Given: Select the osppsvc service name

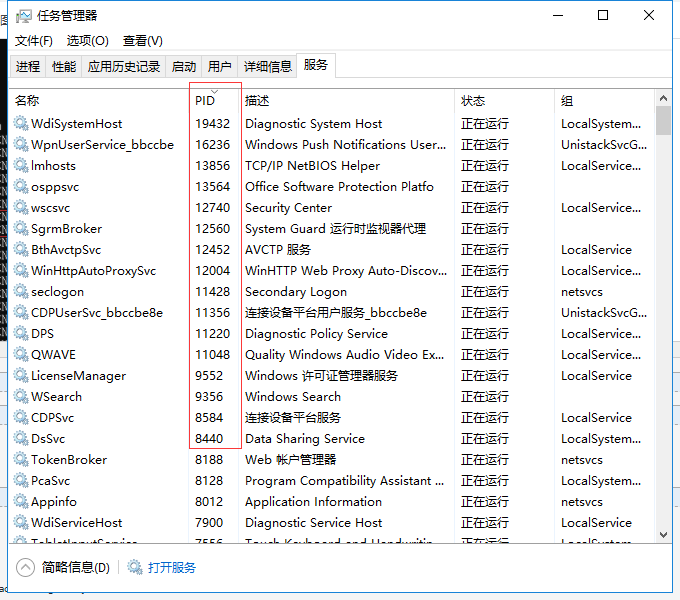Looking at the screenshot, I should point(55,187).
